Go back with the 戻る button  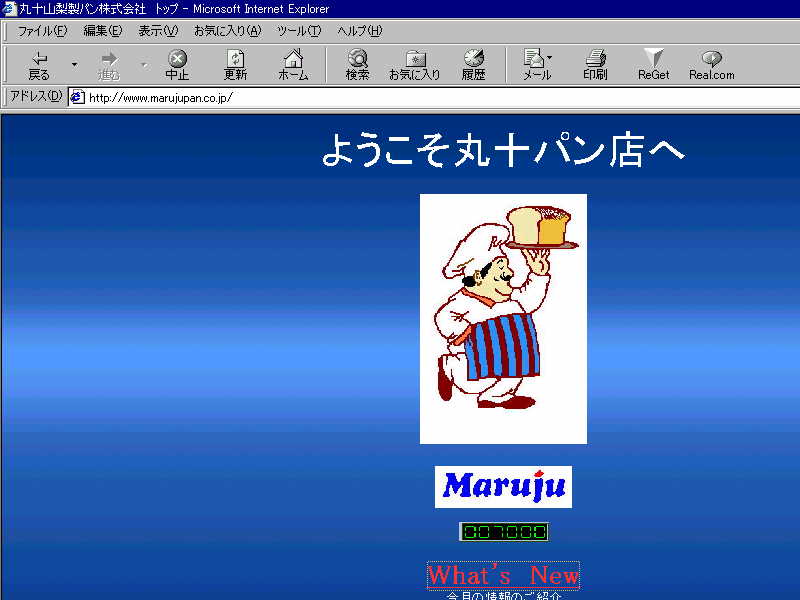[39, 65]
